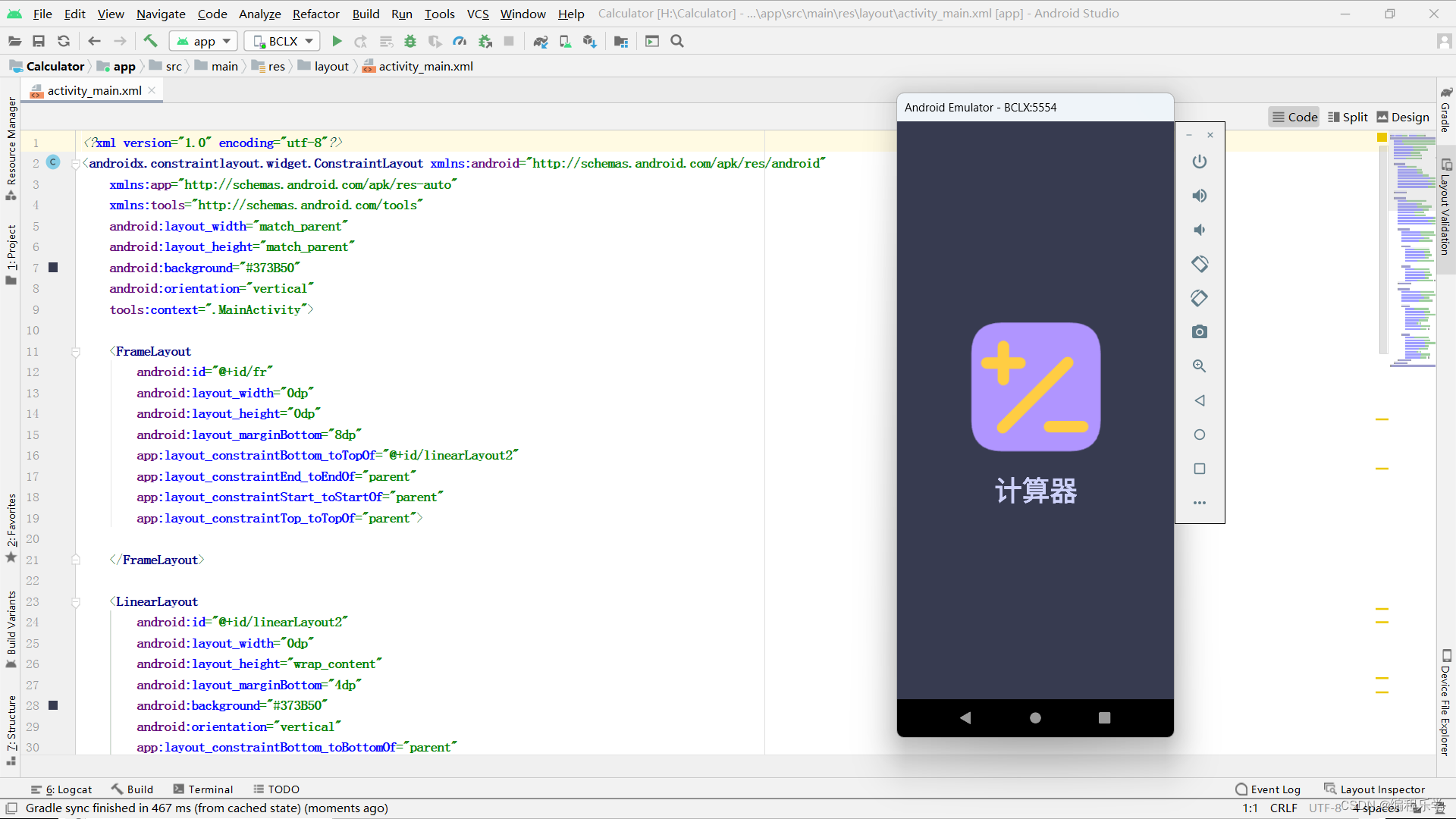
Task: Open the AVD Manager icon
Action: pos(565,41)
